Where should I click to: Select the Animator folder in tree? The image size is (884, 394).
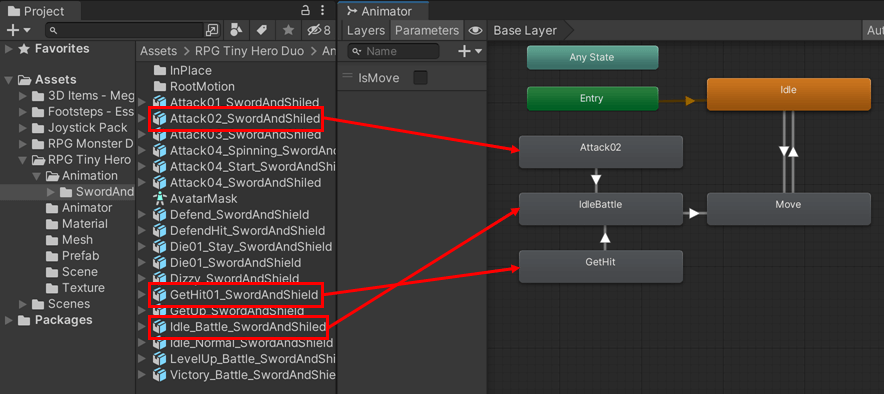coord(79,208)
